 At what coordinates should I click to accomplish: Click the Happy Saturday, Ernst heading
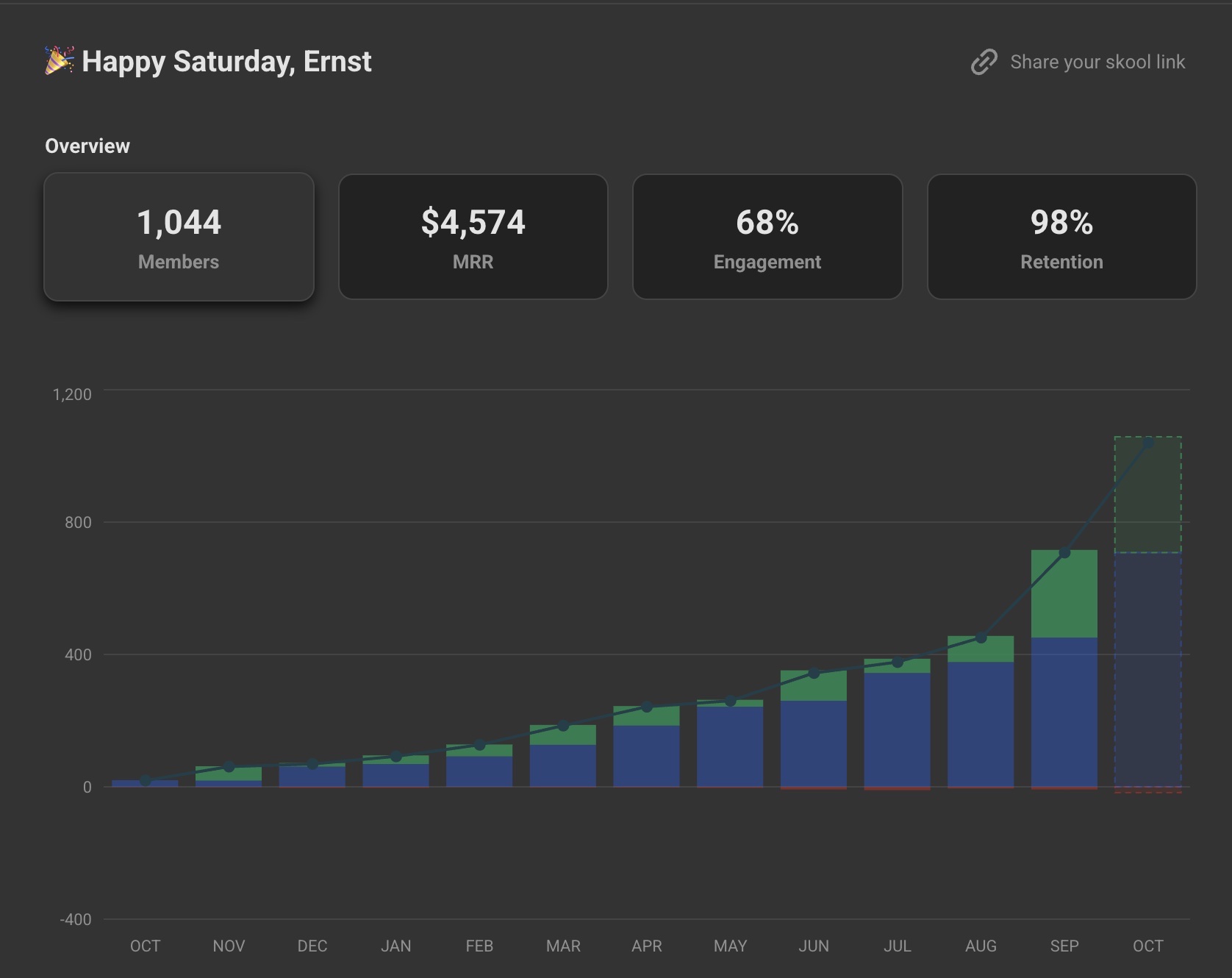coord(226,62)
